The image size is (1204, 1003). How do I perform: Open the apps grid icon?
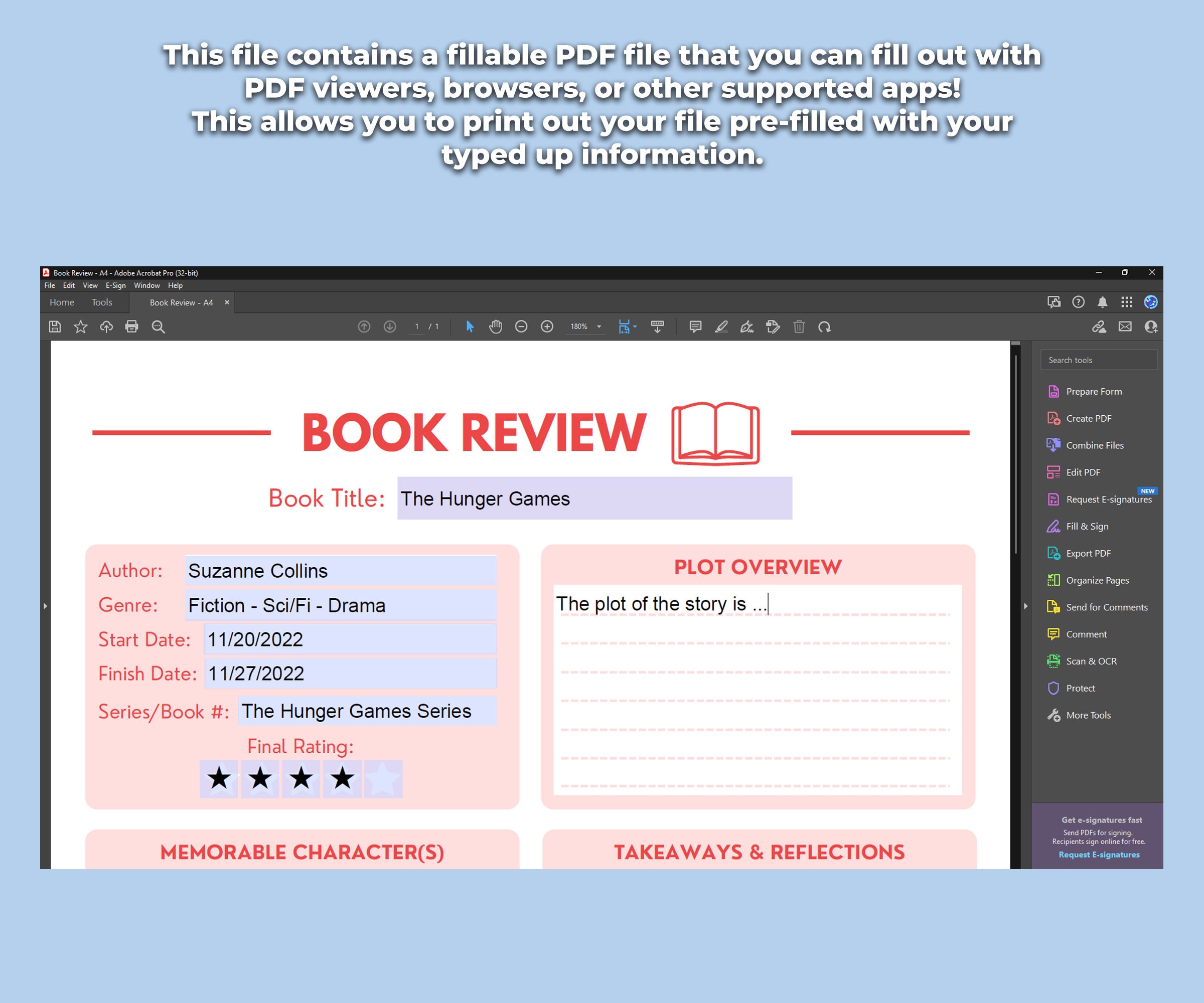coord(1127,302)
